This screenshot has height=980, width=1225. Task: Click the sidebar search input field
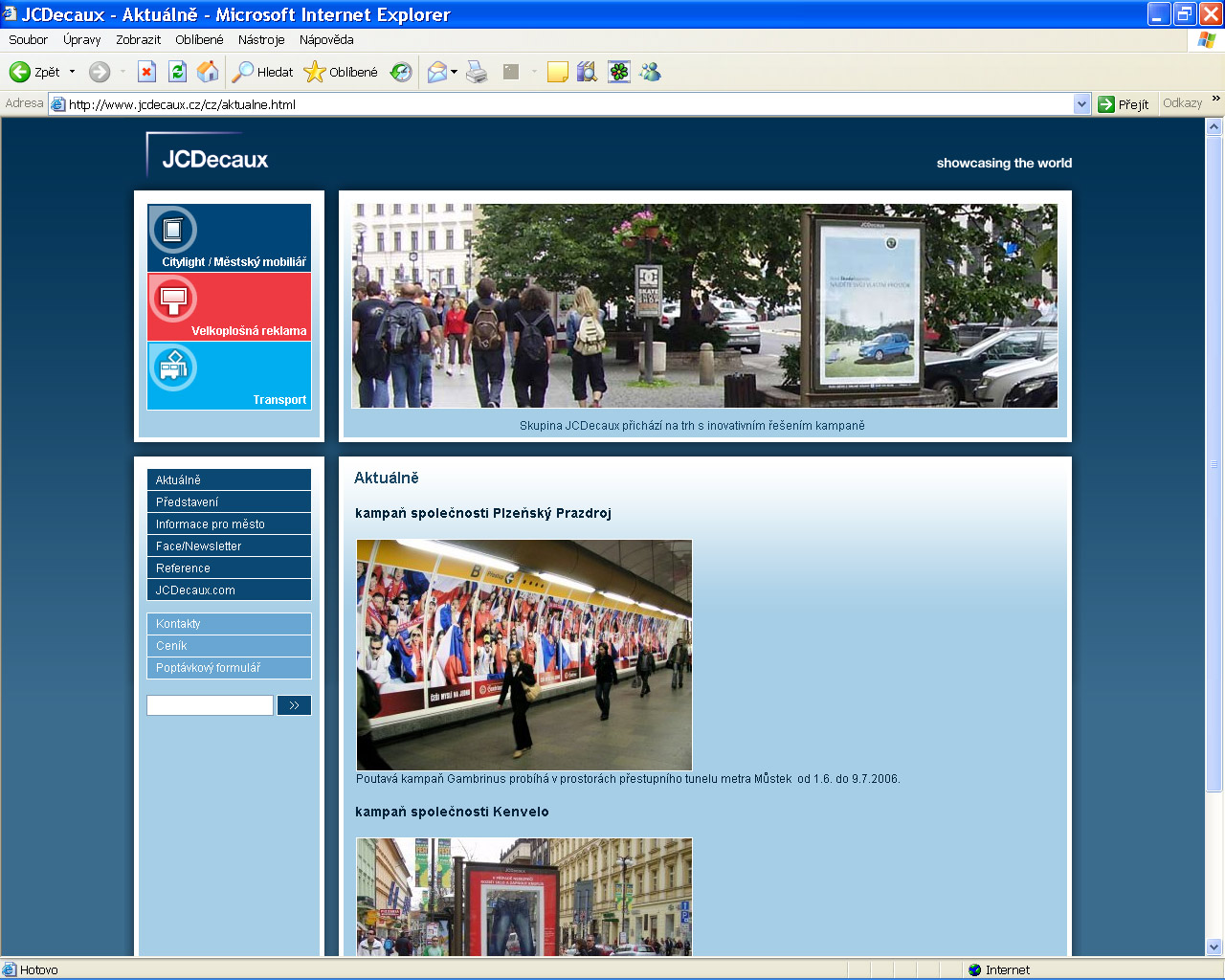pyautogui.click(x=210, y=705)
